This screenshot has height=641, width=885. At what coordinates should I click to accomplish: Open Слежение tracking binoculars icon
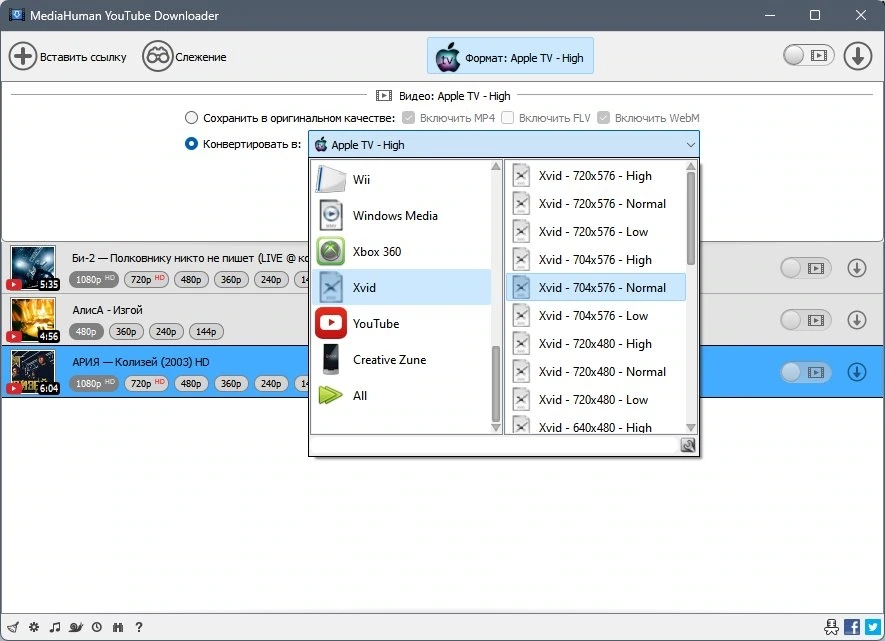tap(157, 56)
